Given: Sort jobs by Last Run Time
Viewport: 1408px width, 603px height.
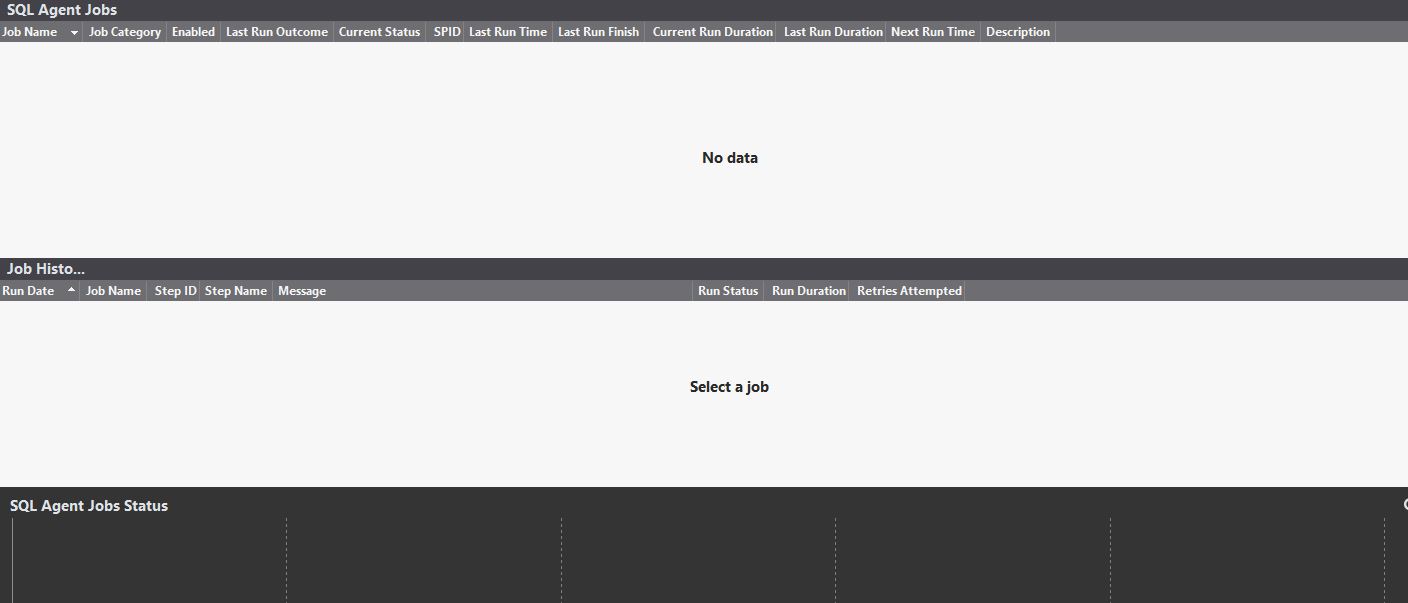Looking at the screenshot, I should [x=508, y=32].
